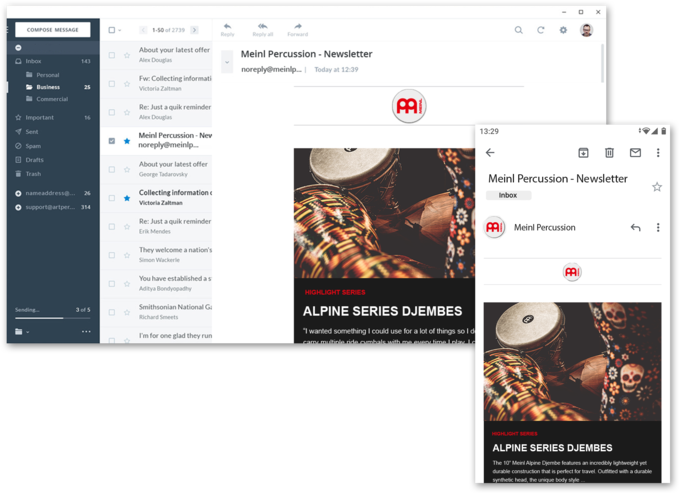This screenshot has width=680, height=494.
Task: Open the select-all checkbox dropdown arrow
Action: pyautogui.click(x=120, y=30)
